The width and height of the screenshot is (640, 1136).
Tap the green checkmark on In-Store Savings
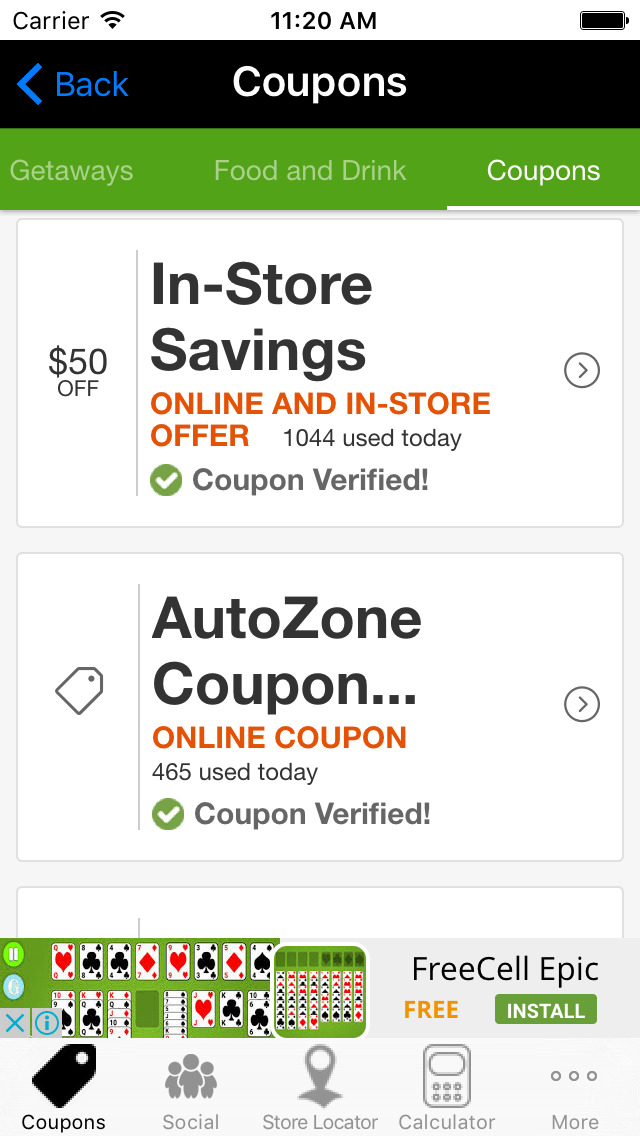click(x=166, y=481)
